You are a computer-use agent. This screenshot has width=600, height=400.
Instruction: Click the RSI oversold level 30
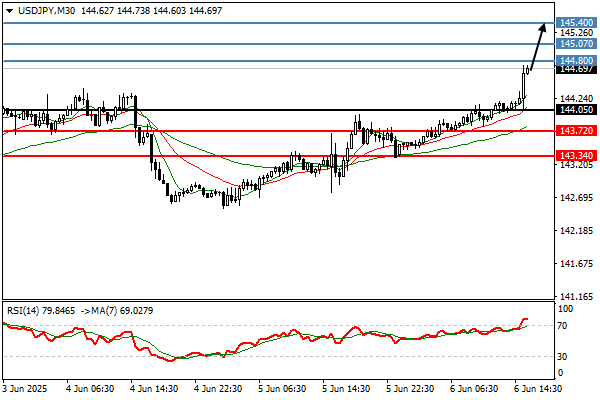562,357
